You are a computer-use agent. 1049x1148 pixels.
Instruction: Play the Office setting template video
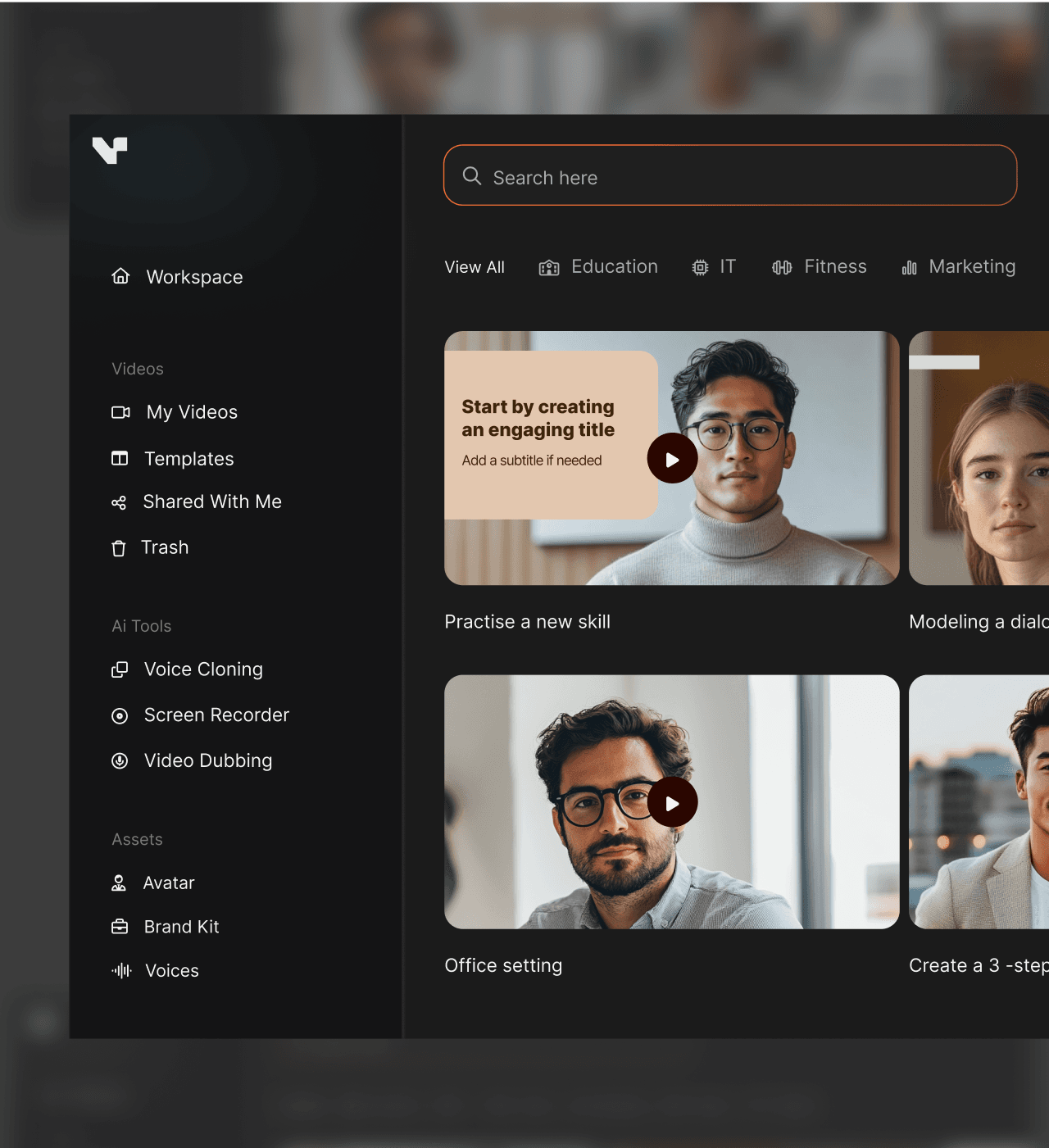click(672, 802)
